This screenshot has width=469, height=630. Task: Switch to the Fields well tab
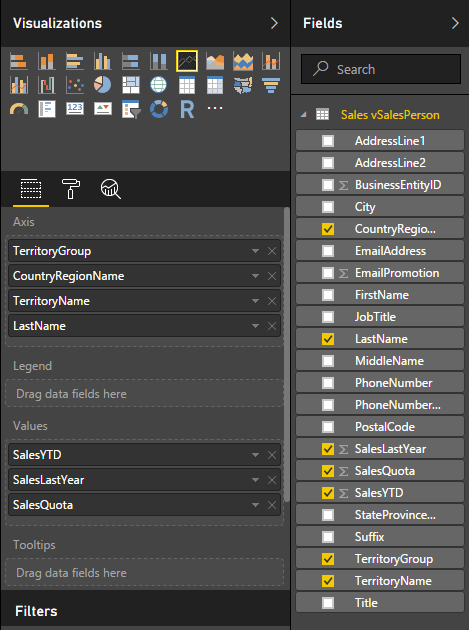31,189
